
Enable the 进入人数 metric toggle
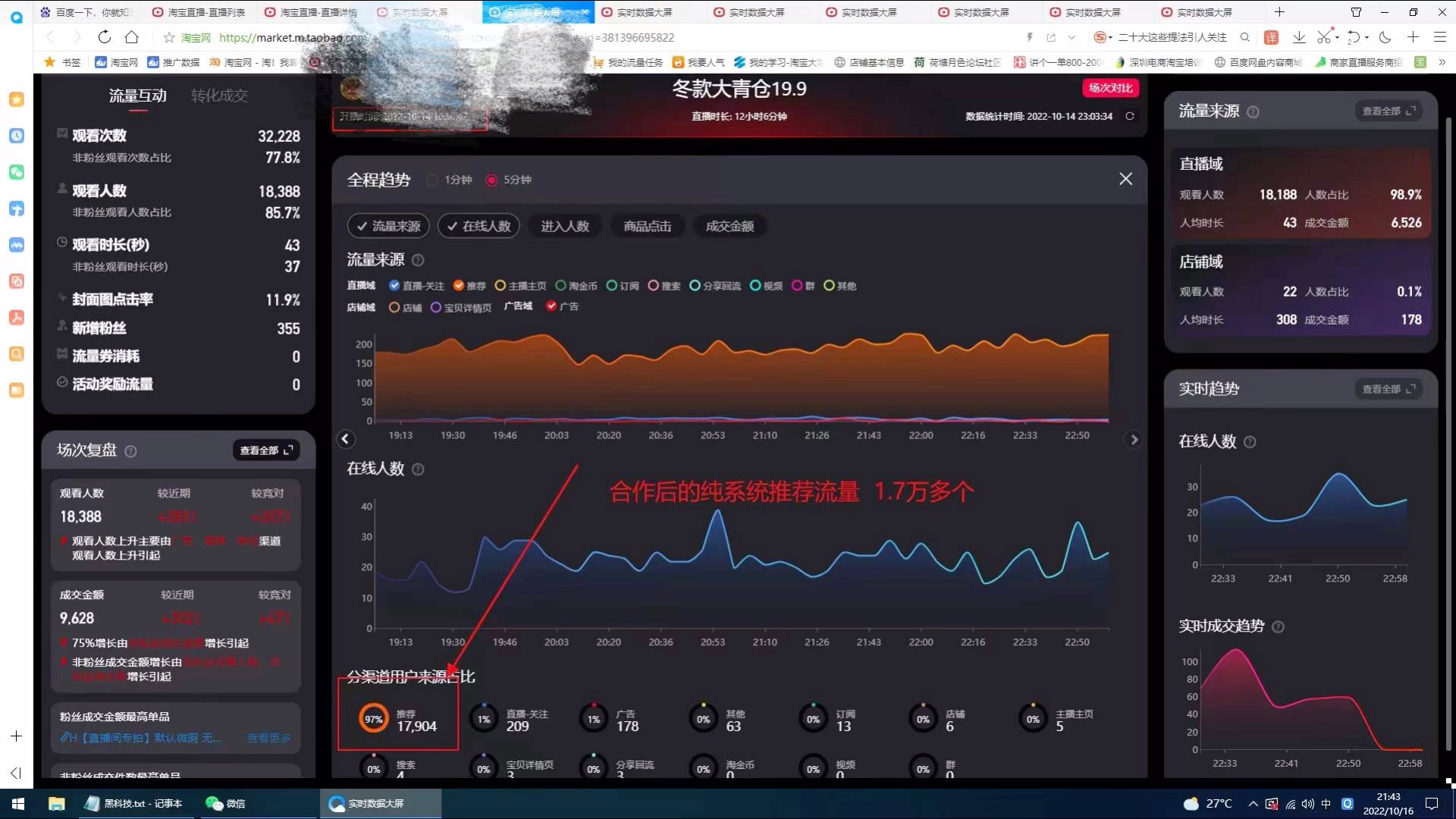[x=564, y=225]
